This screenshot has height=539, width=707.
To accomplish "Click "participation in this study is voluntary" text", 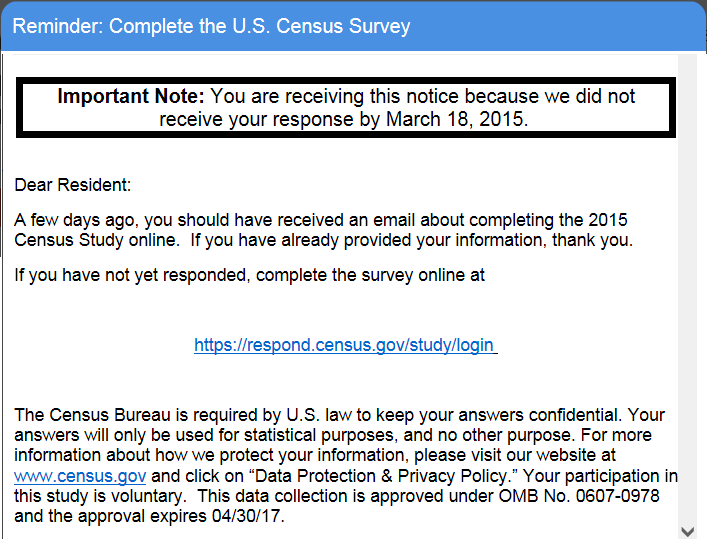I will [x=600, y=476].
